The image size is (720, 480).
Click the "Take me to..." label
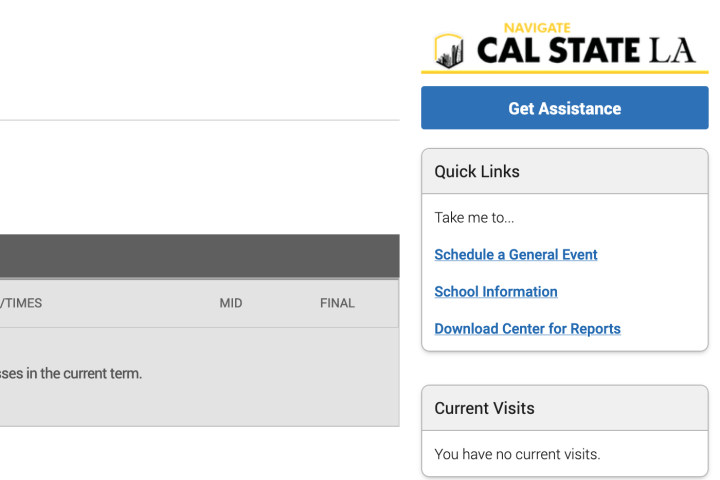coord(474,218)
